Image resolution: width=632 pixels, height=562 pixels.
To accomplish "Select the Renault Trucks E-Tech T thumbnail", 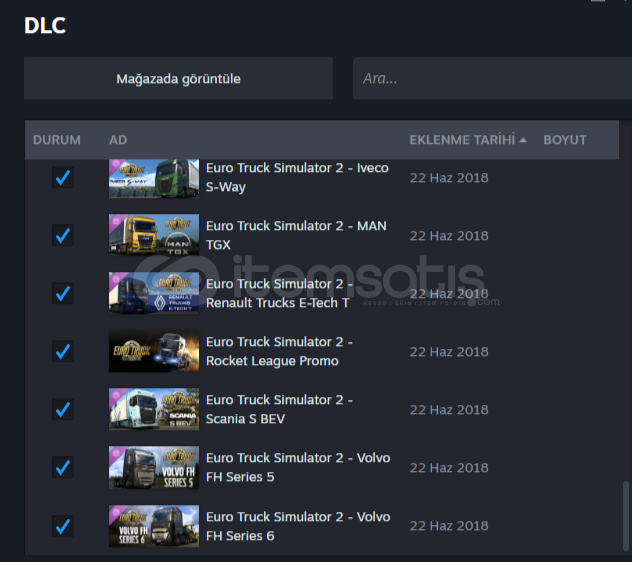I will pos(154,293).
